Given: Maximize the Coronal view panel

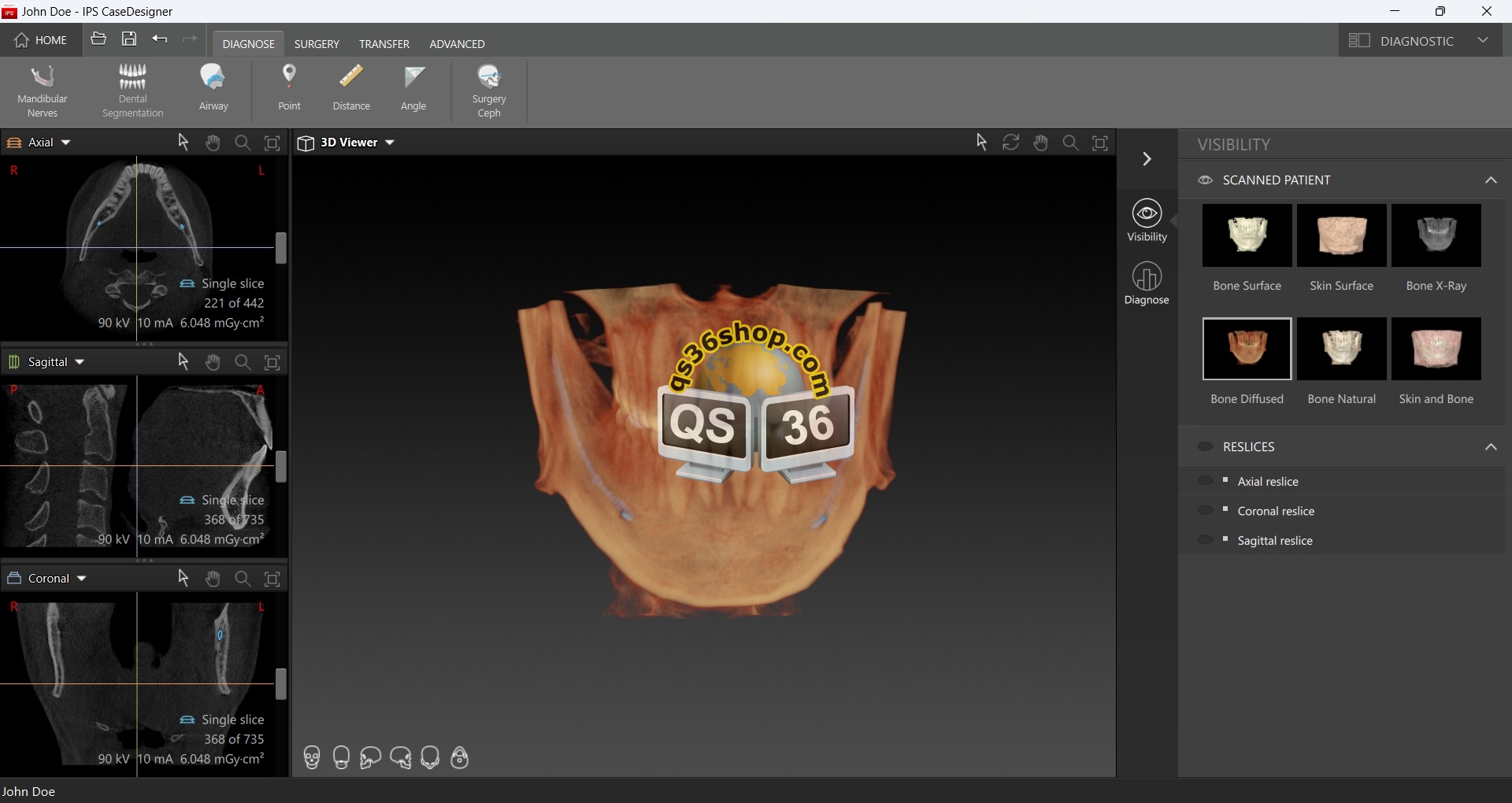Looking at the screenshot, I should 272,579.
